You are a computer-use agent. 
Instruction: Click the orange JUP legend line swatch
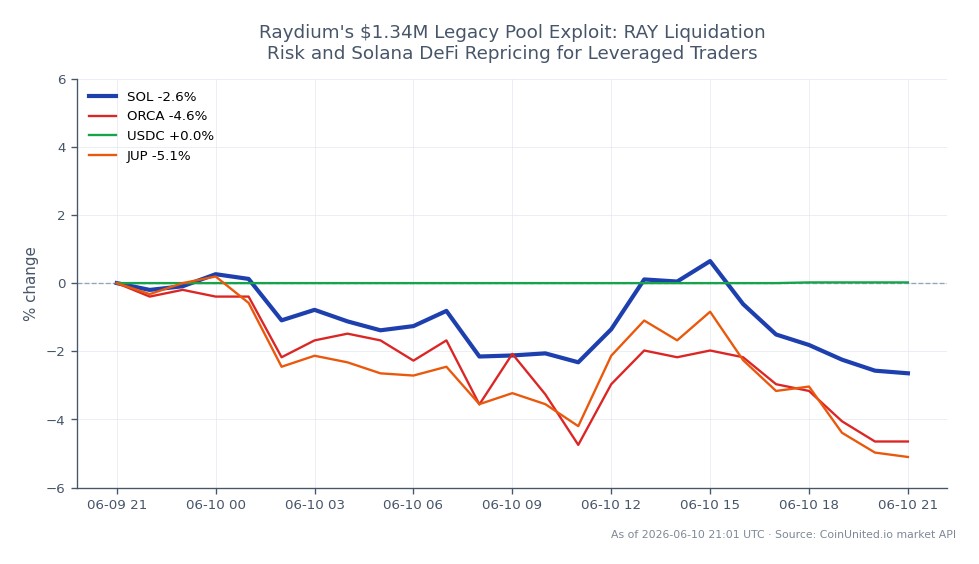(102, 156)
